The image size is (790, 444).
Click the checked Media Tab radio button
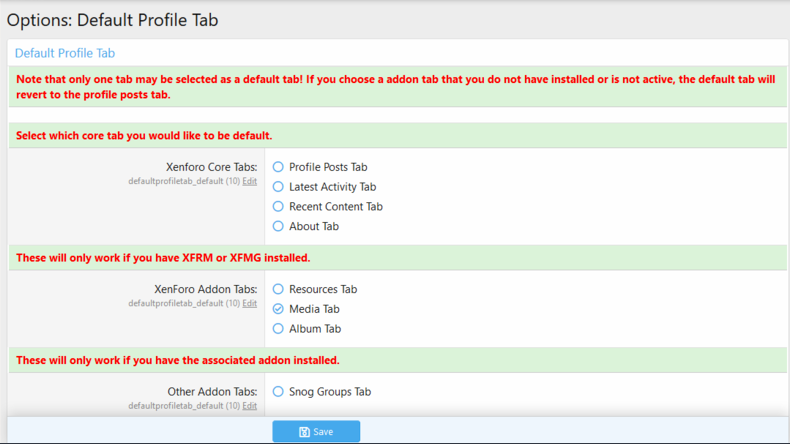[x=278, y=309]
